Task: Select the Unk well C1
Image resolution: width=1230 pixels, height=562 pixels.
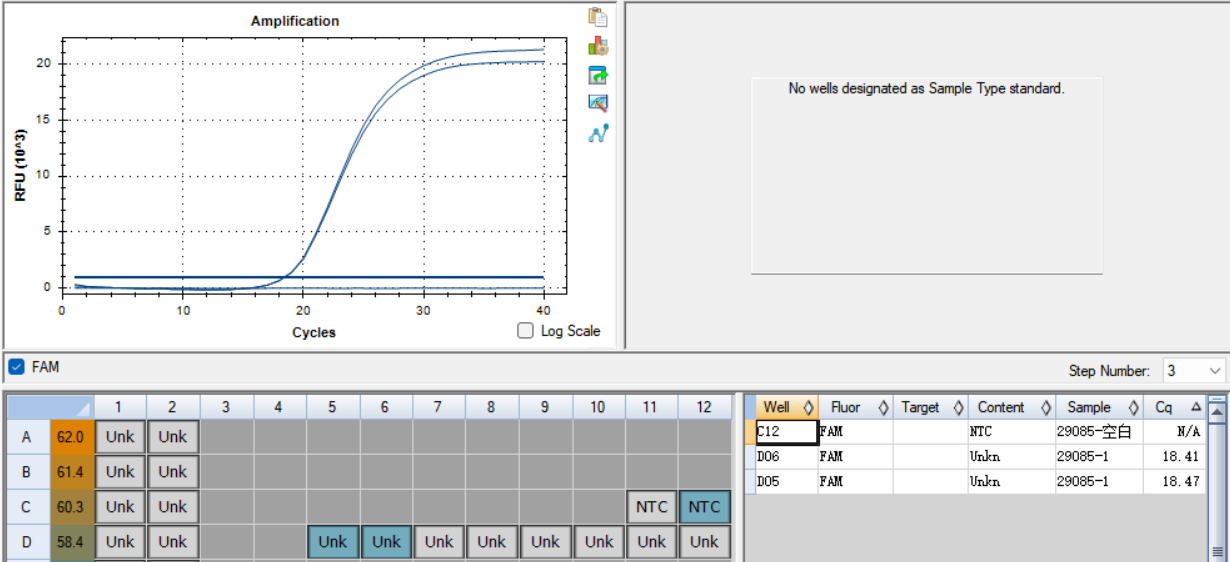Action: (119, 507)
